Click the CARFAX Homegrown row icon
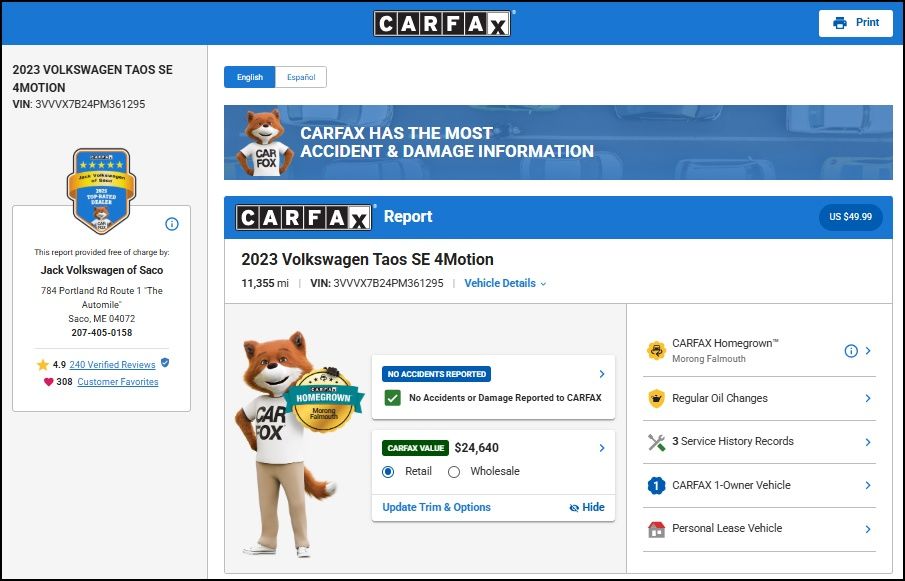Image resolution: width=905 pixels, height=581 pixels. pyautogui.click(x=656, y=350)
